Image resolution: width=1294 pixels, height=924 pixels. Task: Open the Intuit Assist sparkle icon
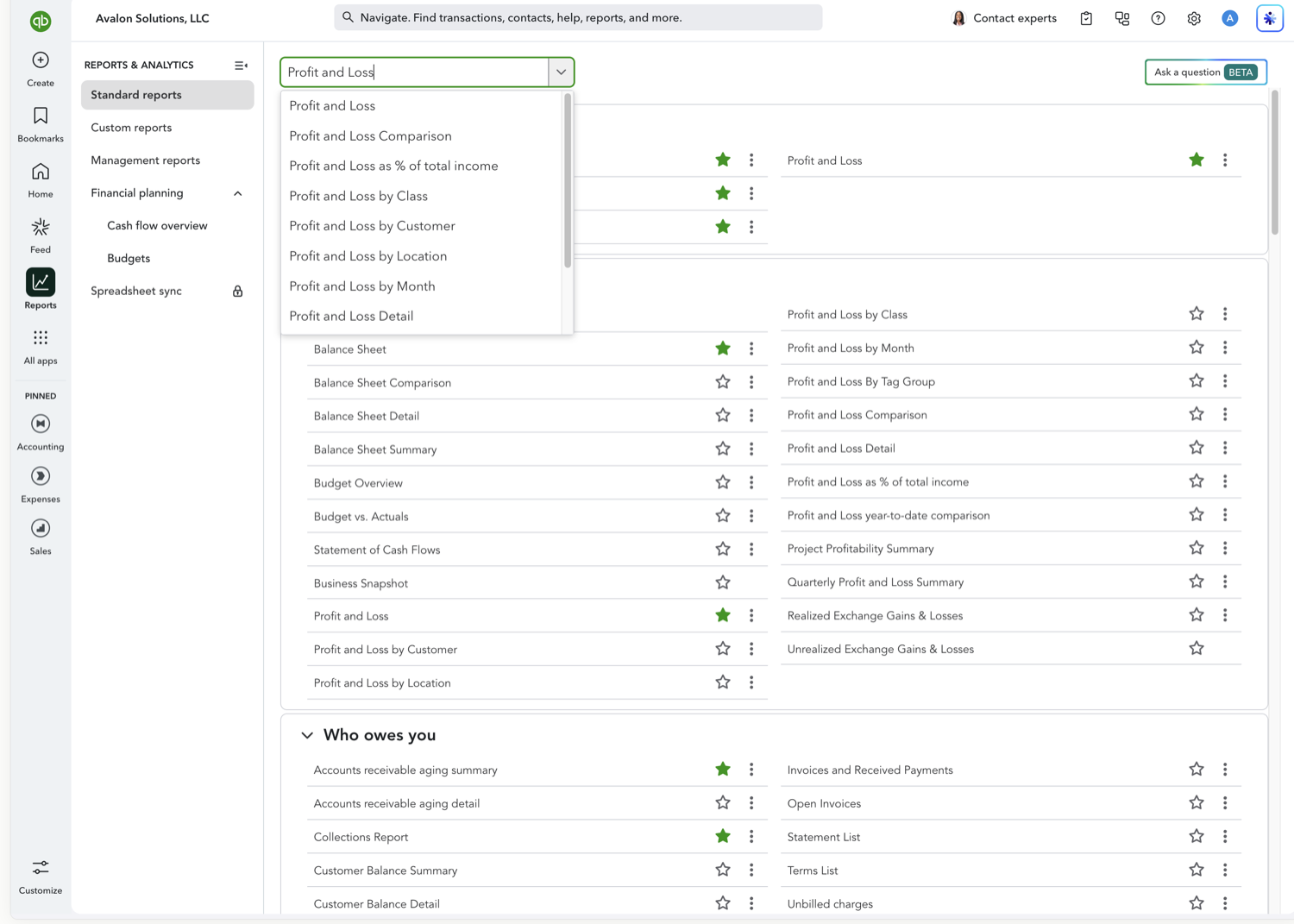[x=1270, y=18]
